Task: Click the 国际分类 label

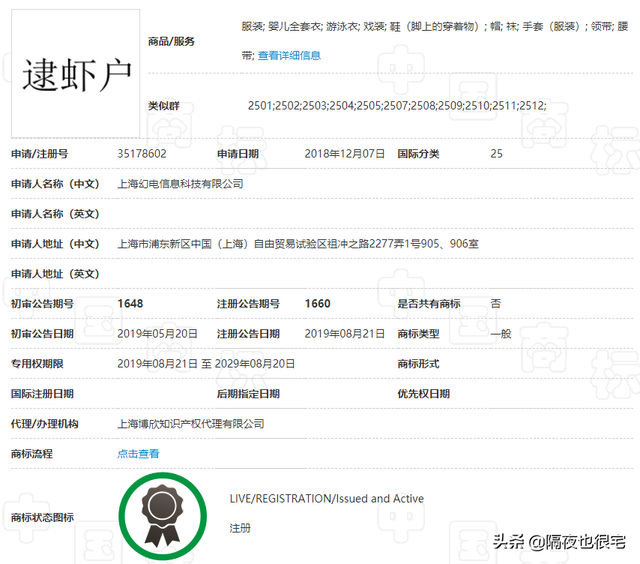Action: [418, 154]
